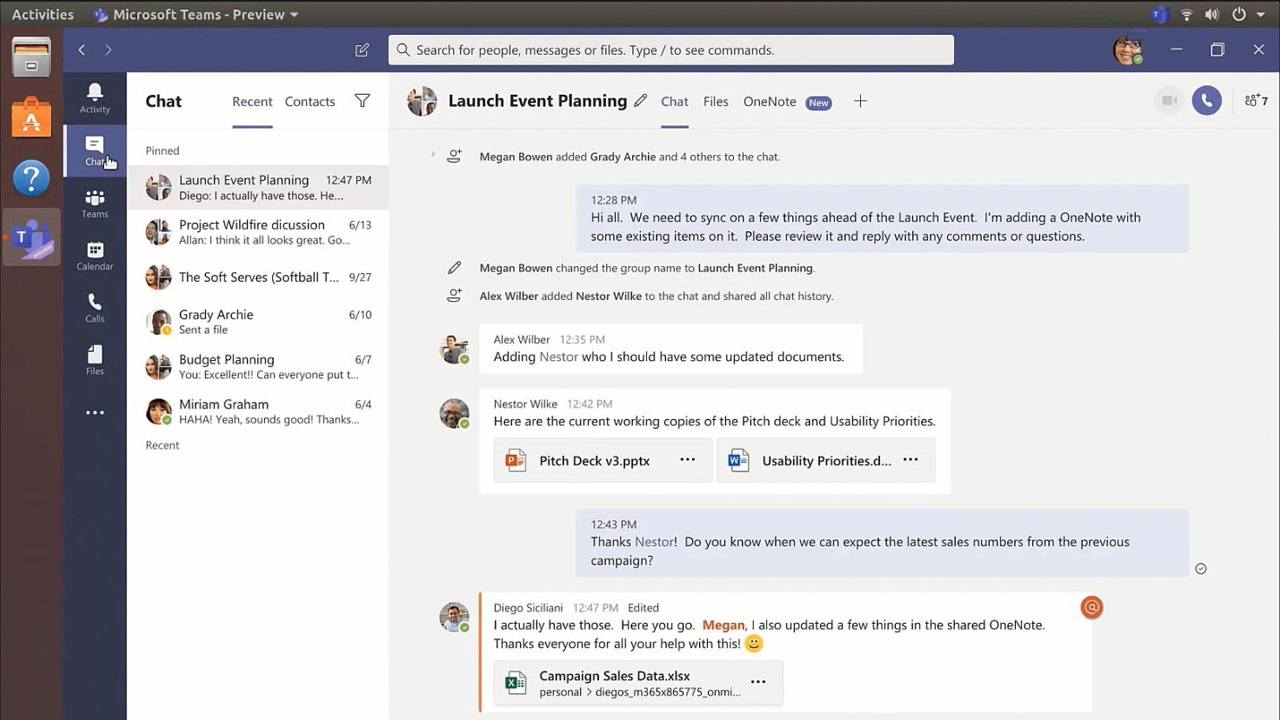Open the Activity bell icon
This screenshot has height=720, width=1280.
click(95, 98)
